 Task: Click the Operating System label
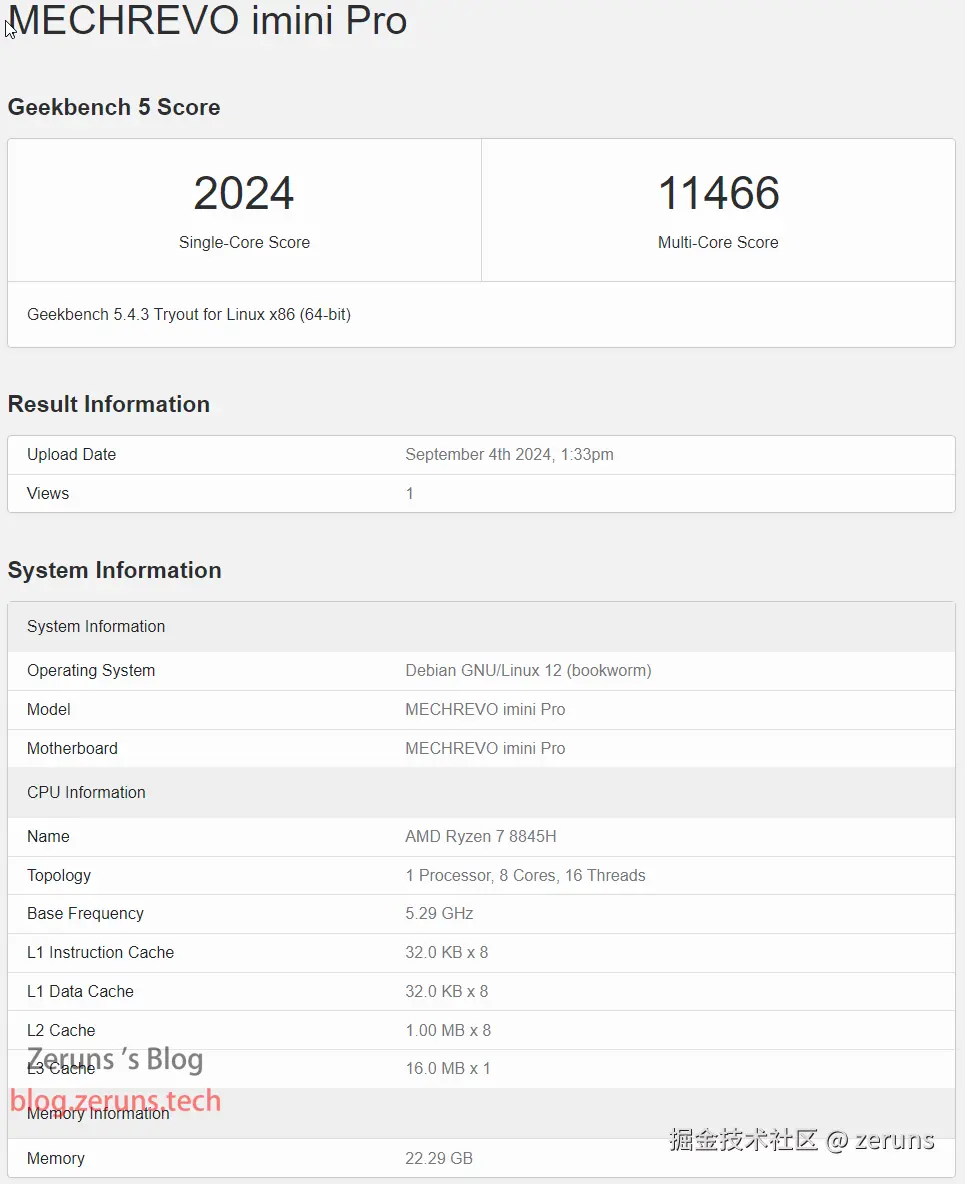tap(91, 671)
